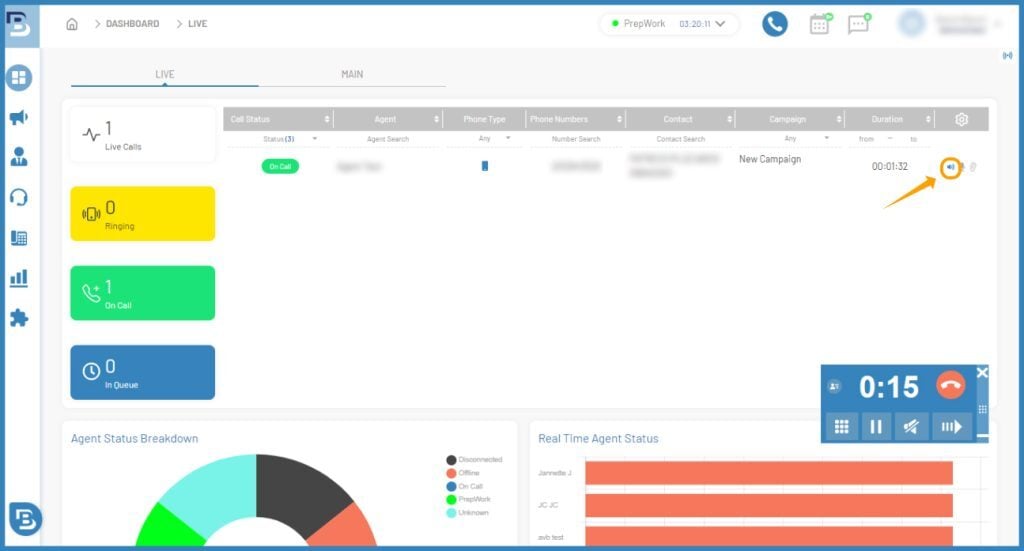Open table settings gear icon
The image size is (1024, 551).
click(x=961, y=119)
